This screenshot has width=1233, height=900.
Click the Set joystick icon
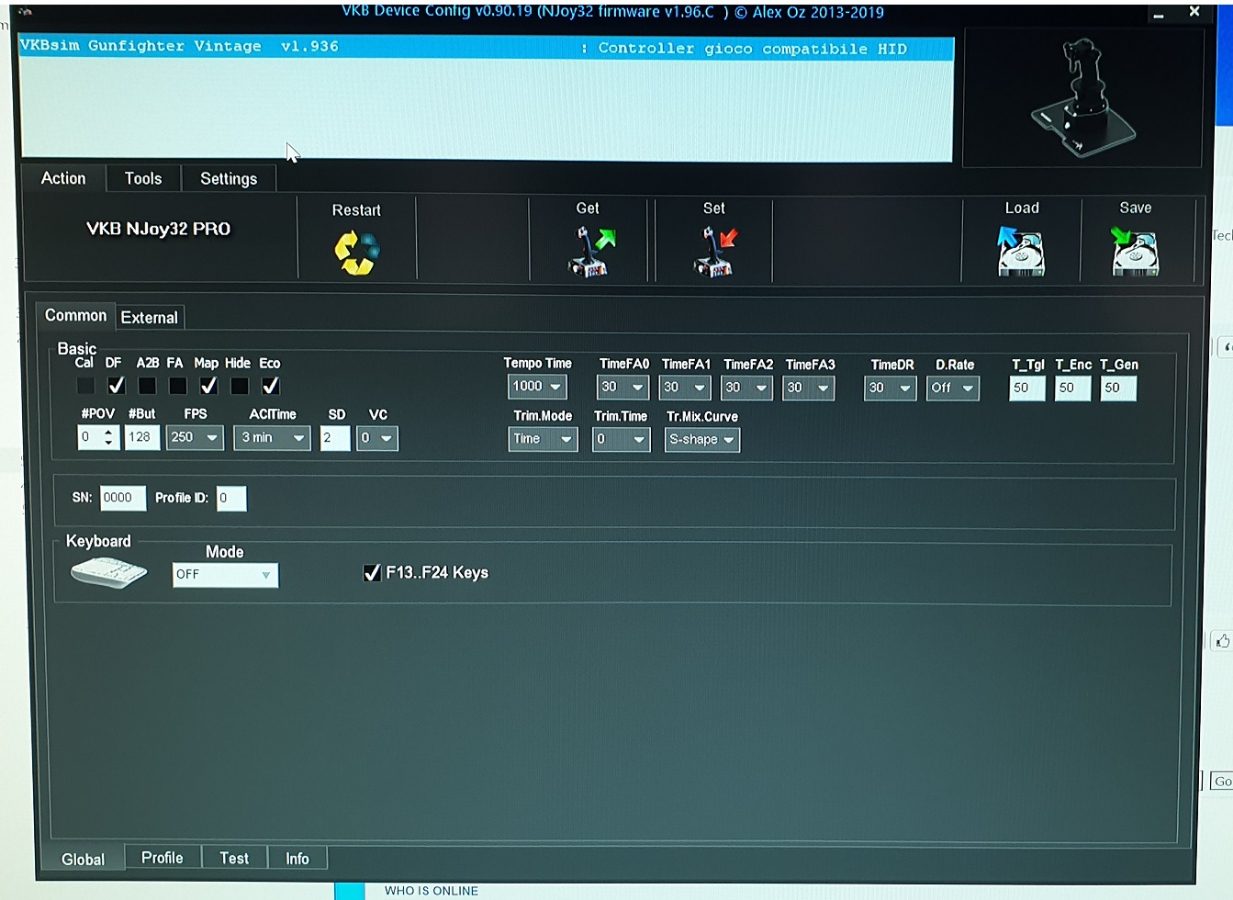[715, 251]
